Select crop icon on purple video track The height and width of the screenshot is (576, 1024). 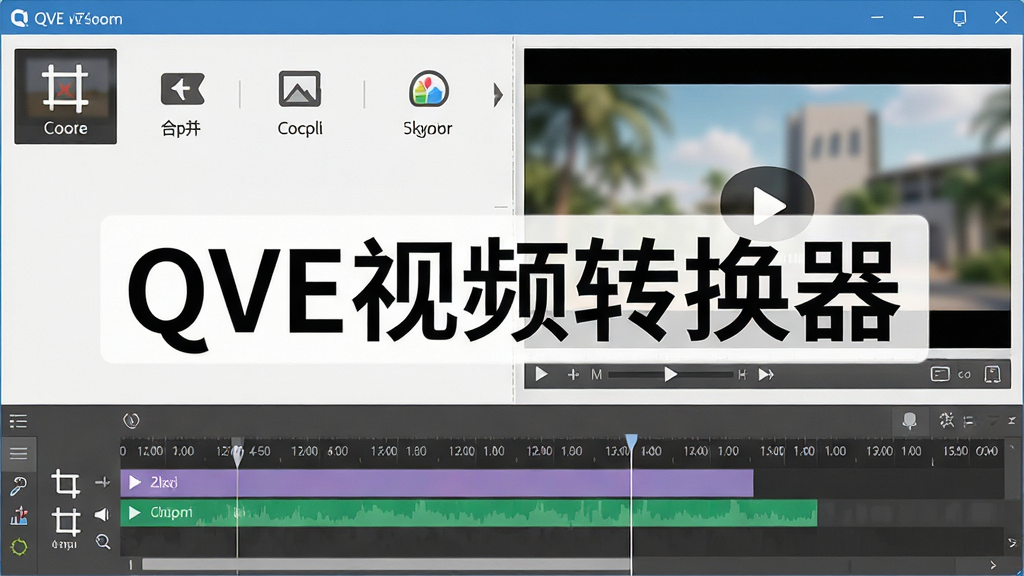tap(65, 484)
